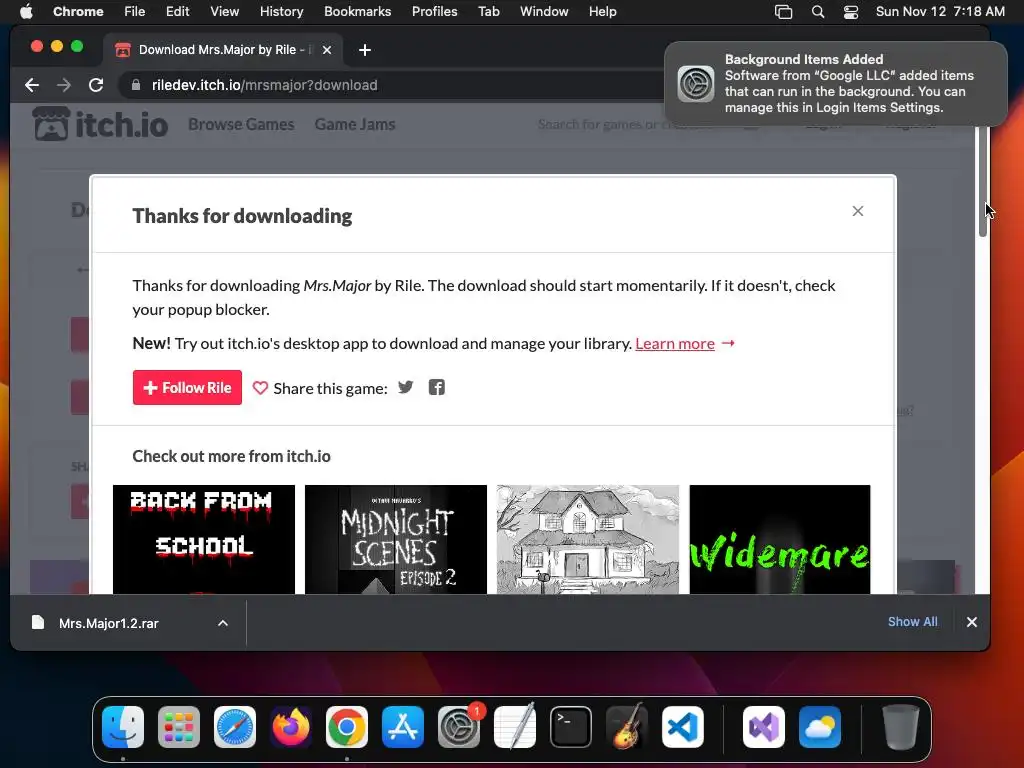The image size is (1024, 768).
Task: Close the Download Mrs.Major tab
Action: pyautogui.click(x=327, y=50)
